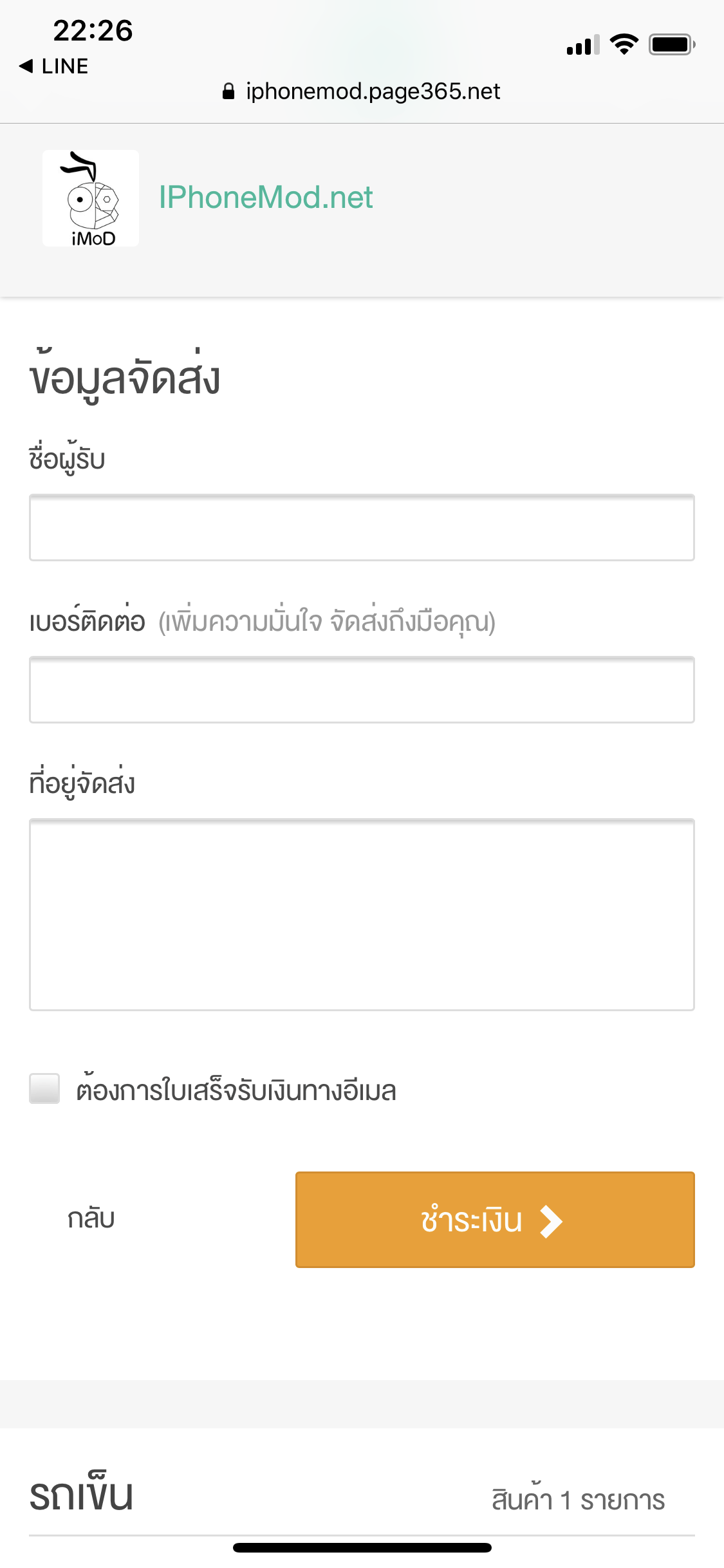This screenshot has width=724, height=1568.
Task: Click the padlock icon beside the URL
Action: 228,91
